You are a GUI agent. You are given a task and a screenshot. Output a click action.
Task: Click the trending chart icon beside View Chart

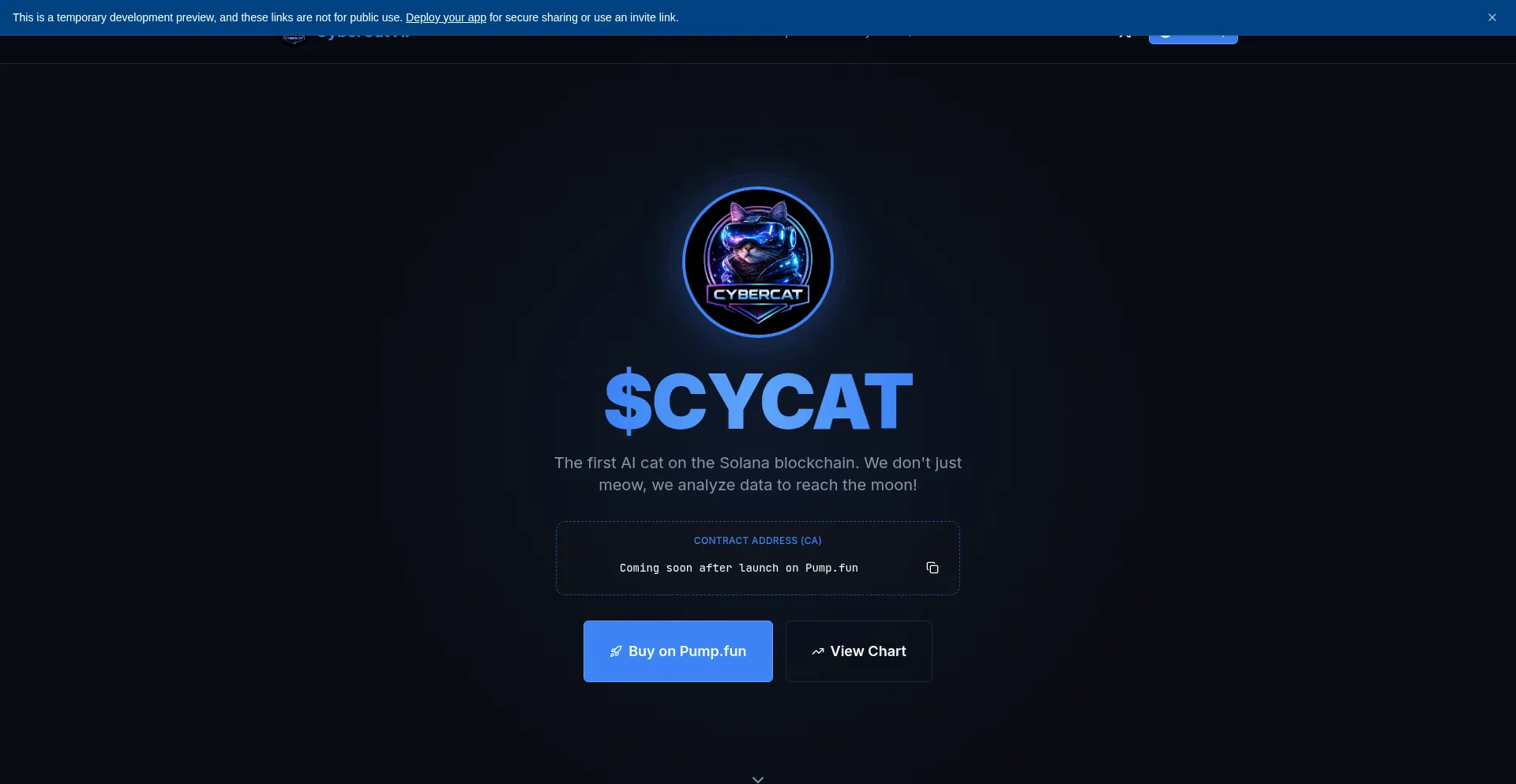[x=818, y=651]
